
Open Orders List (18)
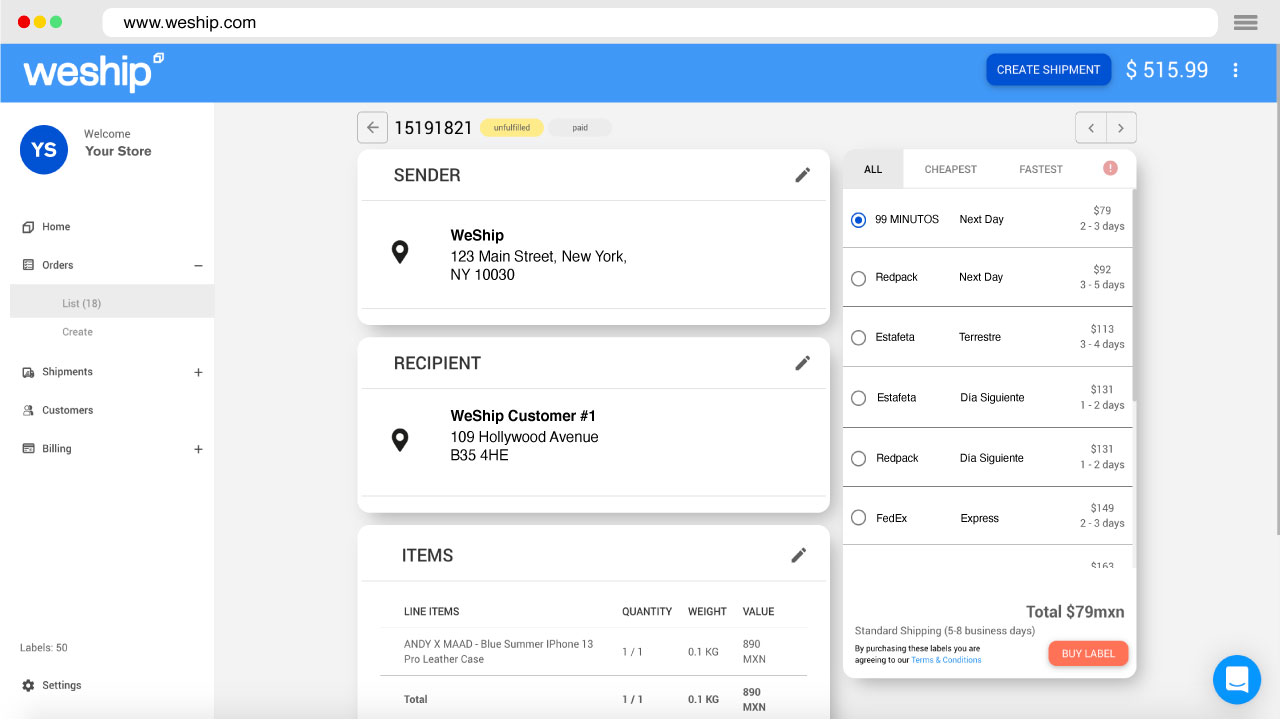pos(112,302)
